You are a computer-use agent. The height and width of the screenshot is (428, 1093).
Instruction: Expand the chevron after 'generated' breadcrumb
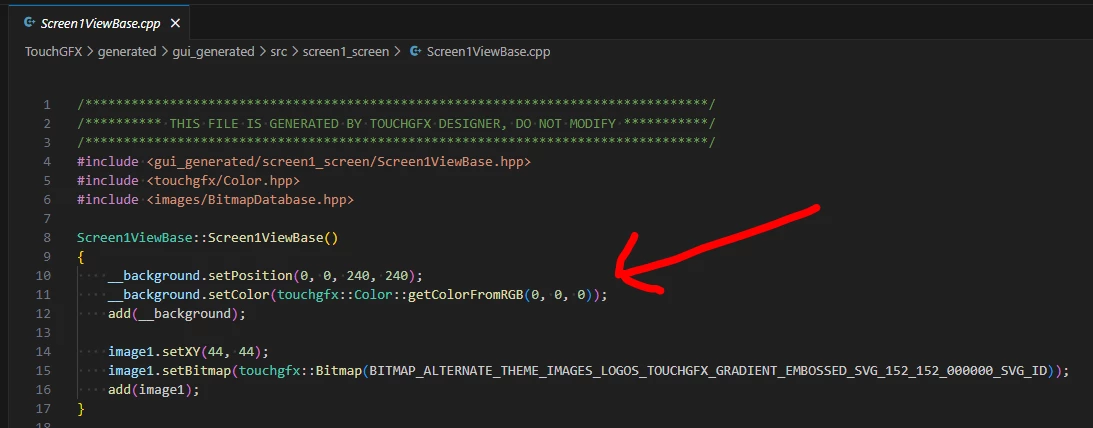tap(165, 52)
